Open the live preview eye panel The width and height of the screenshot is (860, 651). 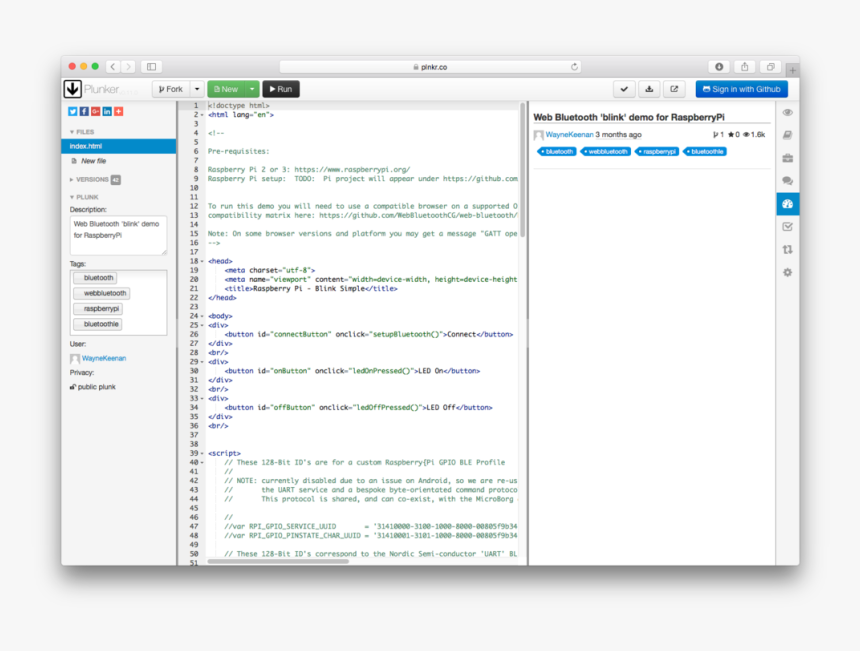click(x=788, y=112)
